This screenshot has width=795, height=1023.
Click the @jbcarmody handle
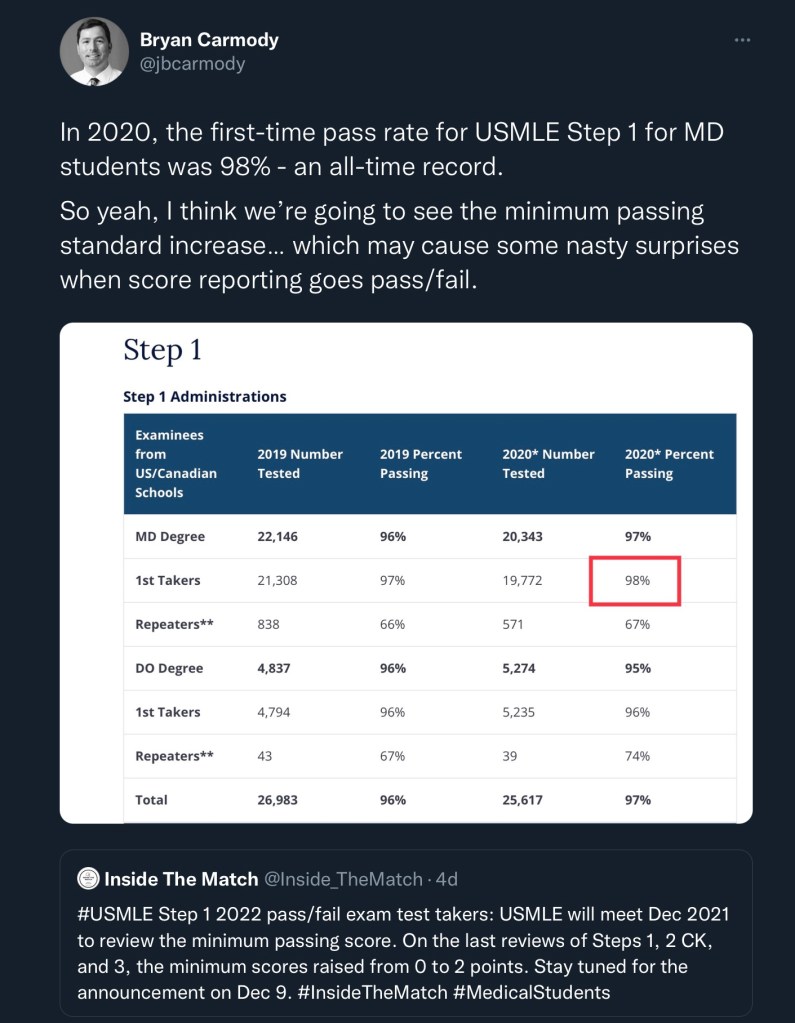click(x=192, y=64)
